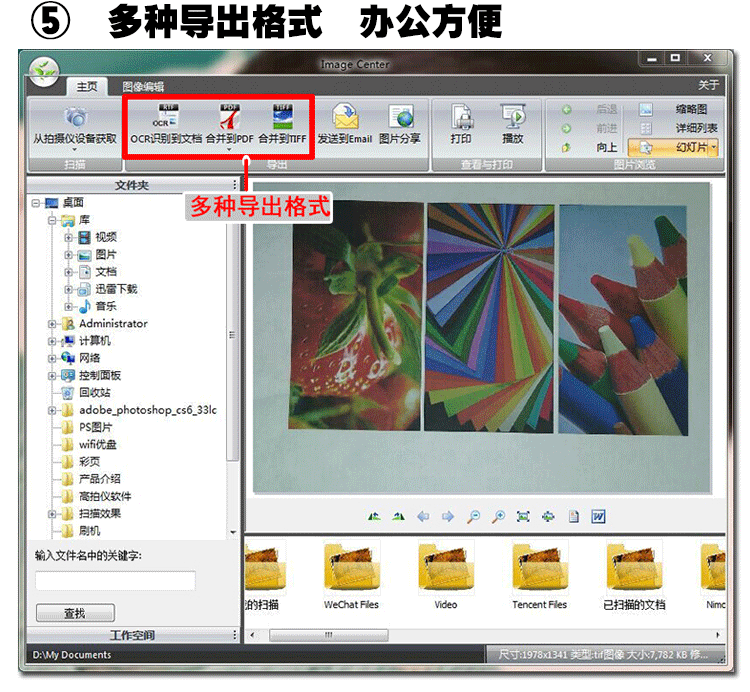Zoom in the preview image
Image resolution: width=750 pixels, height=692 pixels.
[x=498, y=516]
